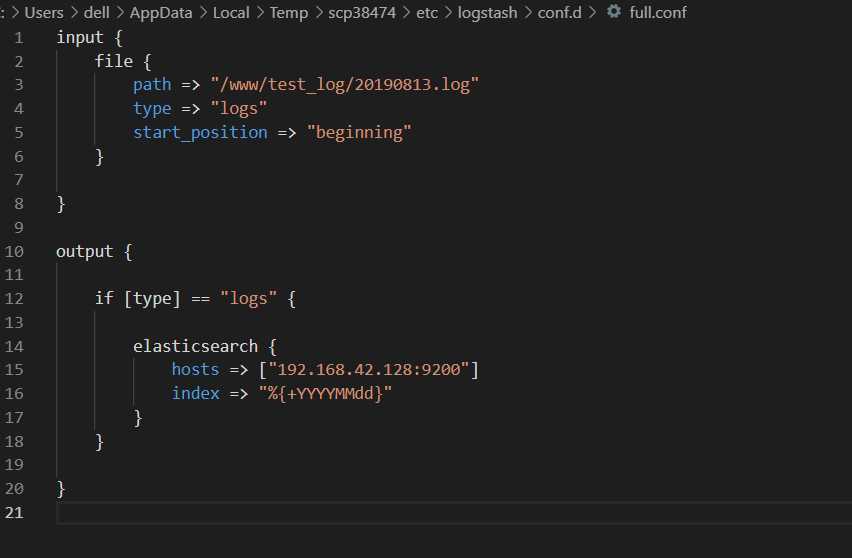This screenshot has width=852, height=558.
Task: Click the closing brace on line 8
Action: tap(61, 204)
